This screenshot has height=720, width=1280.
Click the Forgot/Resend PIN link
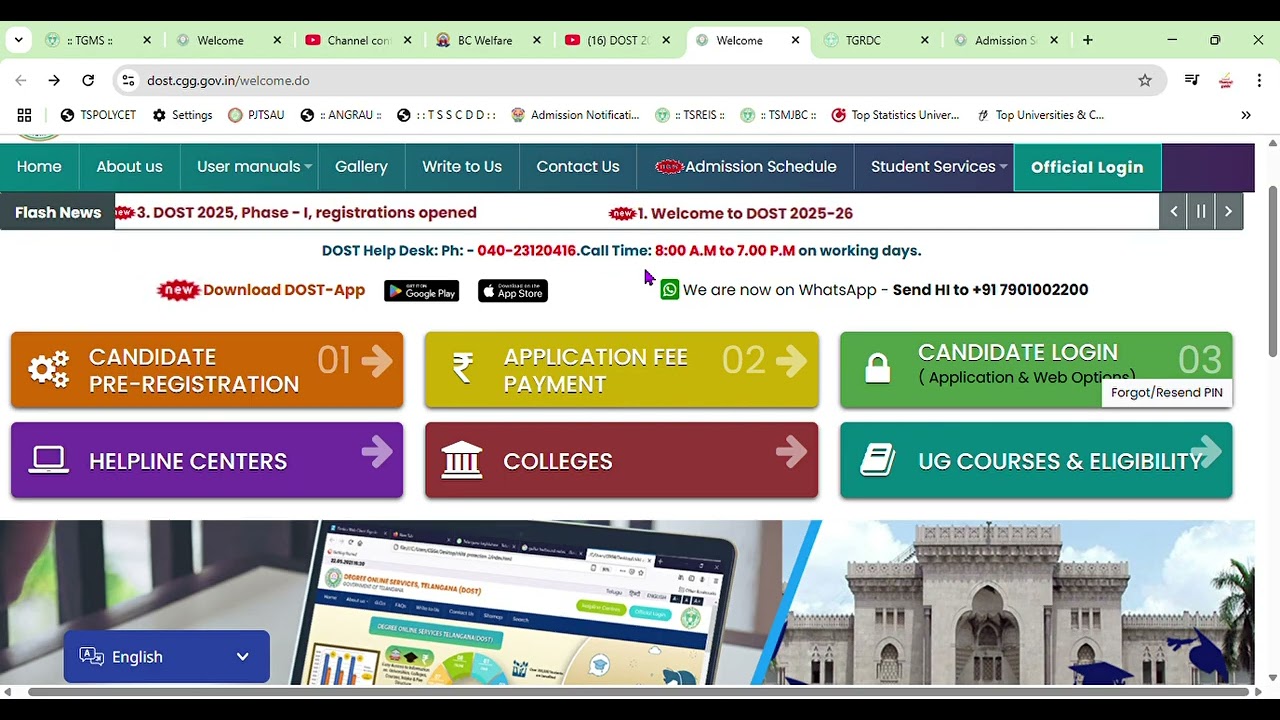click(1167, 393)
